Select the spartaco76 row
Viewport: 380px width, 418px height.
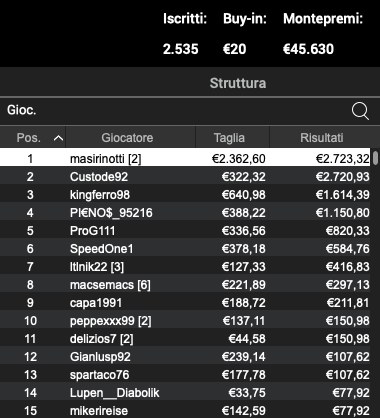185,375
